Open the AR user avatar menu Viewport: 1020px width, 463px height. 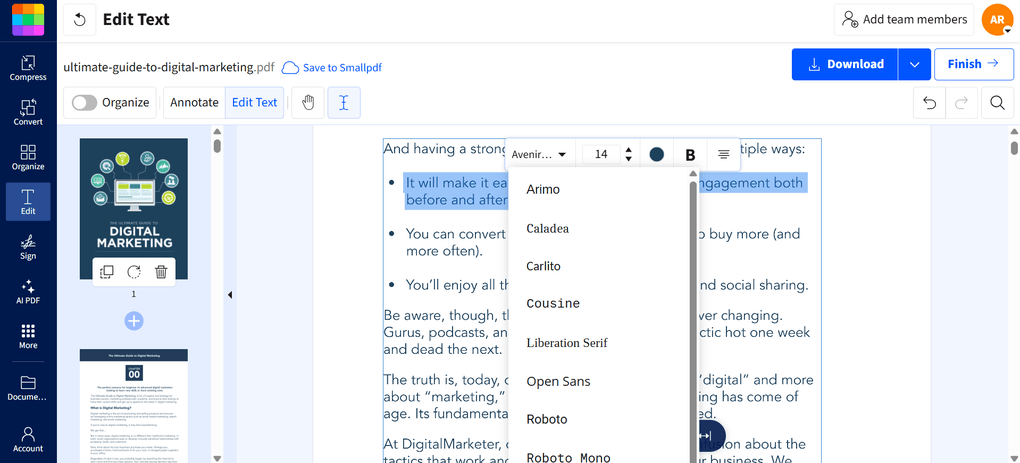coord(997,20)
